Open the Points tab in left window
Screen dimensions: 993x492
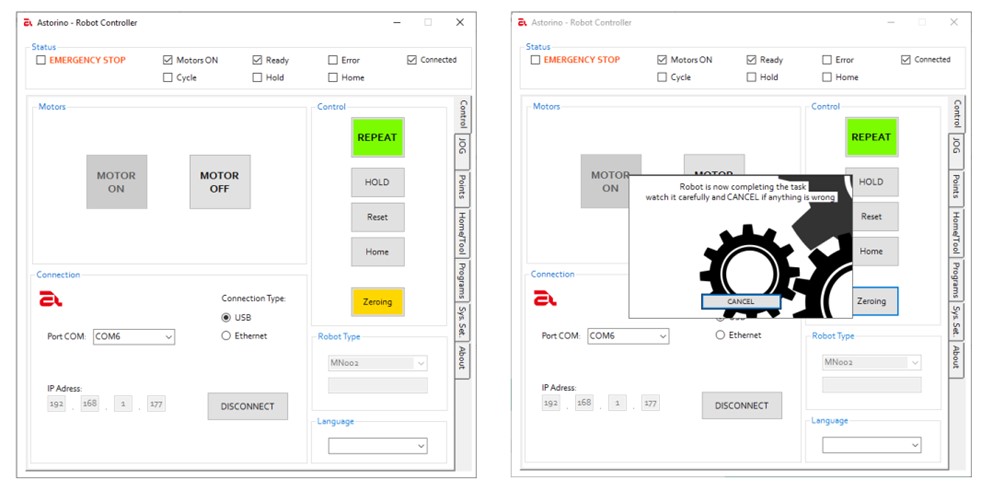[462, 187]
